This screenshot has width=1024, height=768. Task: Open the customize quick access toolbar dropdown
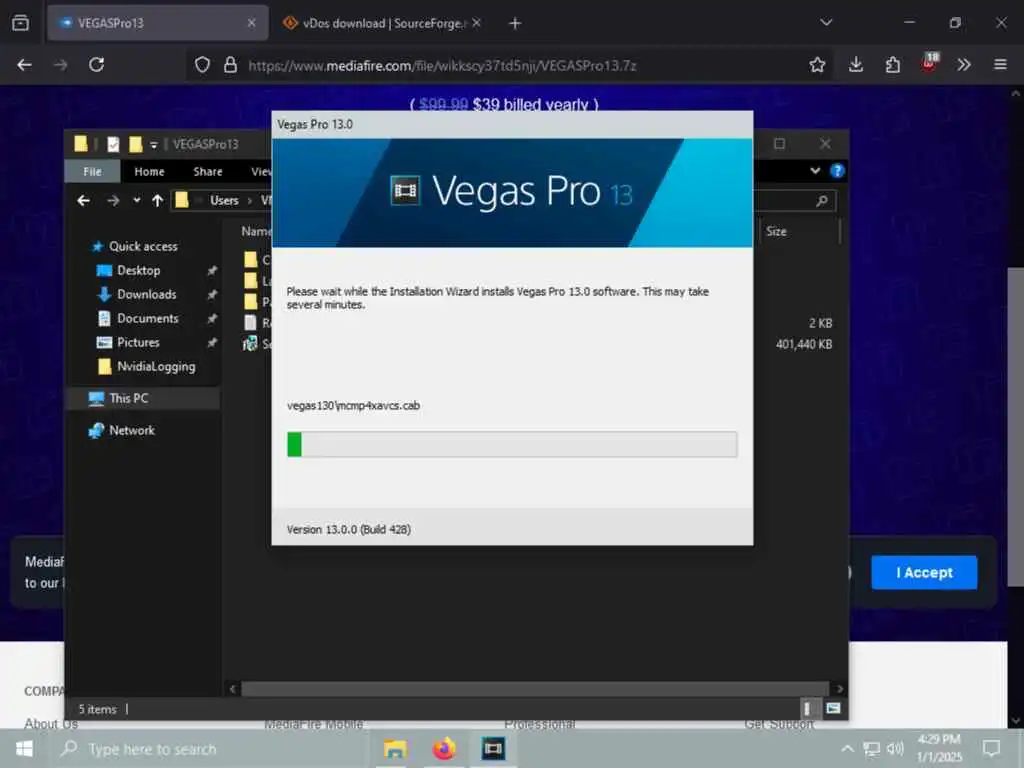click(x=153, y=144)
